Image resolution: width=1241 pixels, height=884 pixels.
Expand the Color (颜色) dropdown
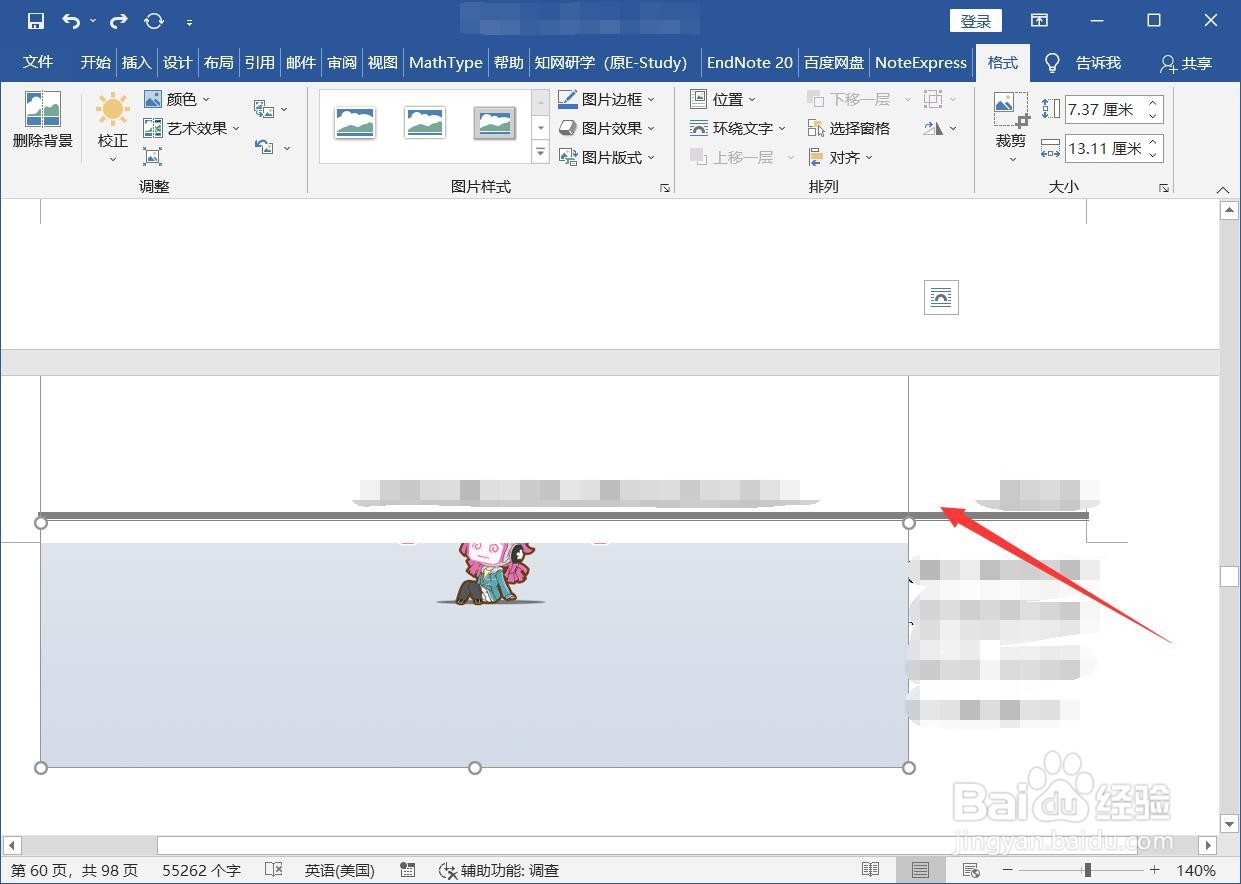click(x=177, y=99)
